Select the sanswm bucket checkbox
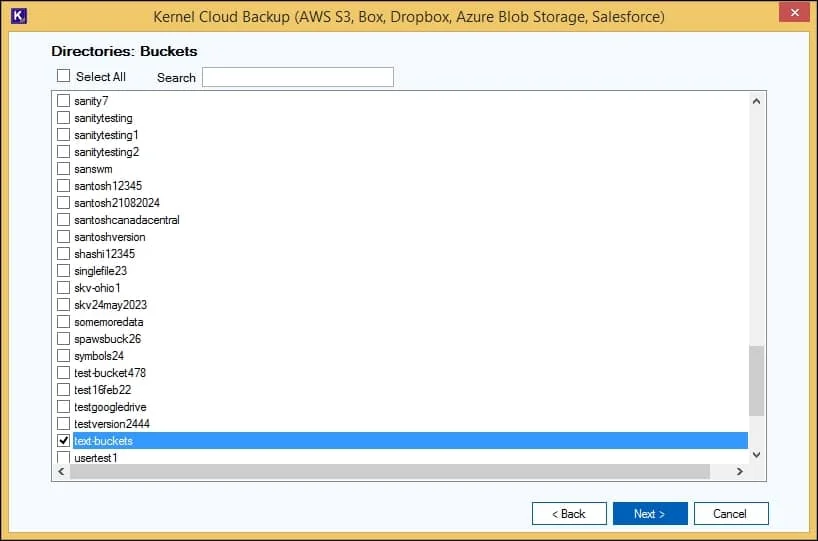The width and height of the screenshot is (818, 541). pos(64,169)
